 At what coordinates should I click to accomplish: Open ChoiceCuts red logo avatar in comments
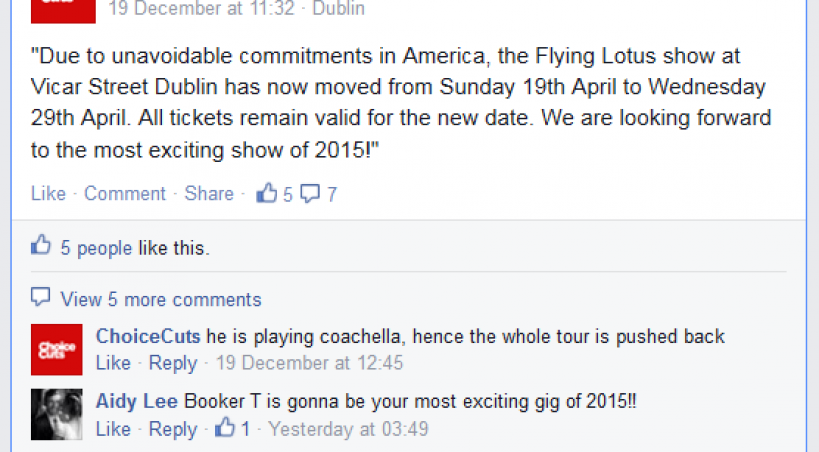coord(57,349)
